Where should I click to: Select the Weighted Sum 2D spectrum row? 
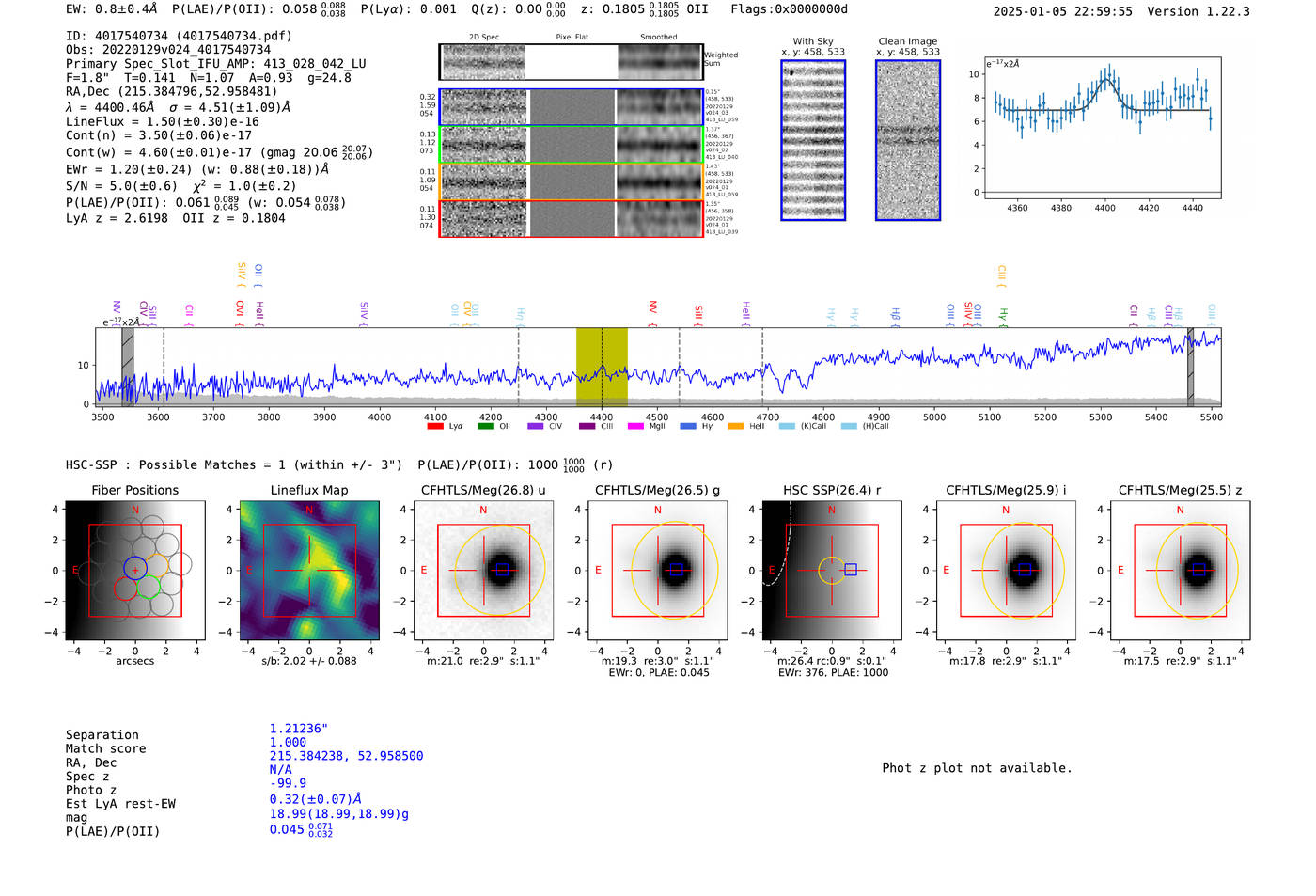[571, 62]
